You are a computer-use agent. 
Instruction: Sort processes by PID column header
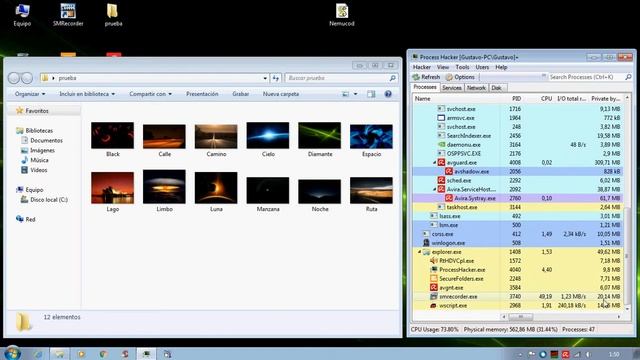[x=516, y=99]
